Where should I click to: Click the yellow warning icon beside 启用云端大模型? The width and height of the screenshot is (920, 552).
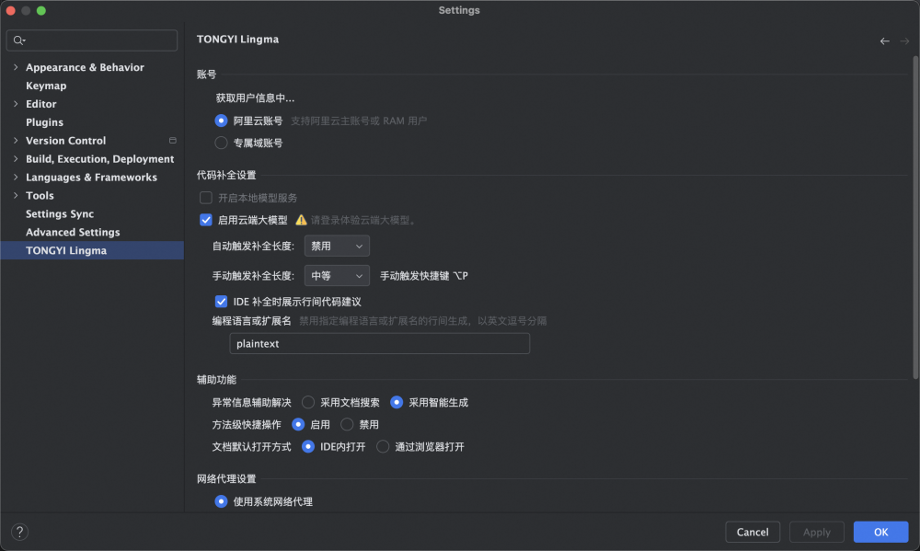point(301,220)
